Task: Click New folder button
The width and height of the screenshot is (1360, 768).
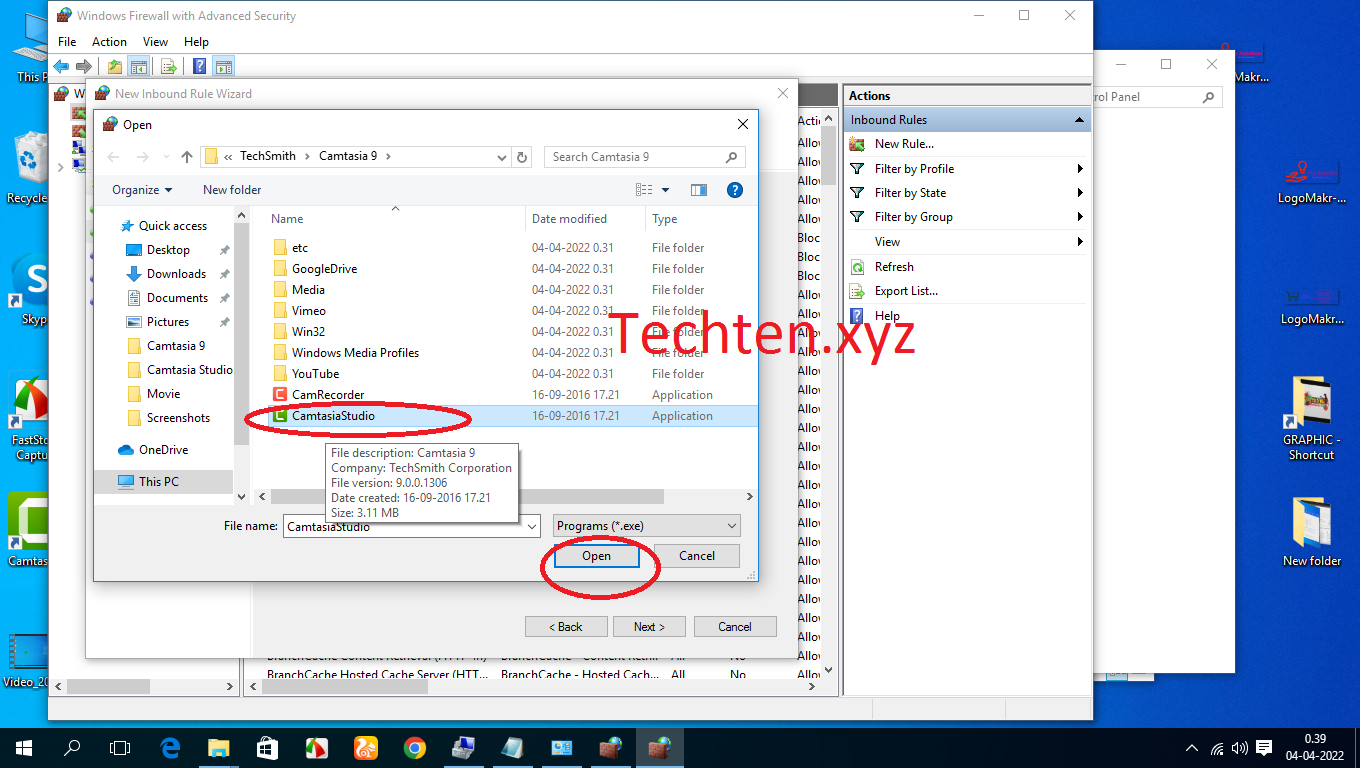Action: [x=232, y=190]
